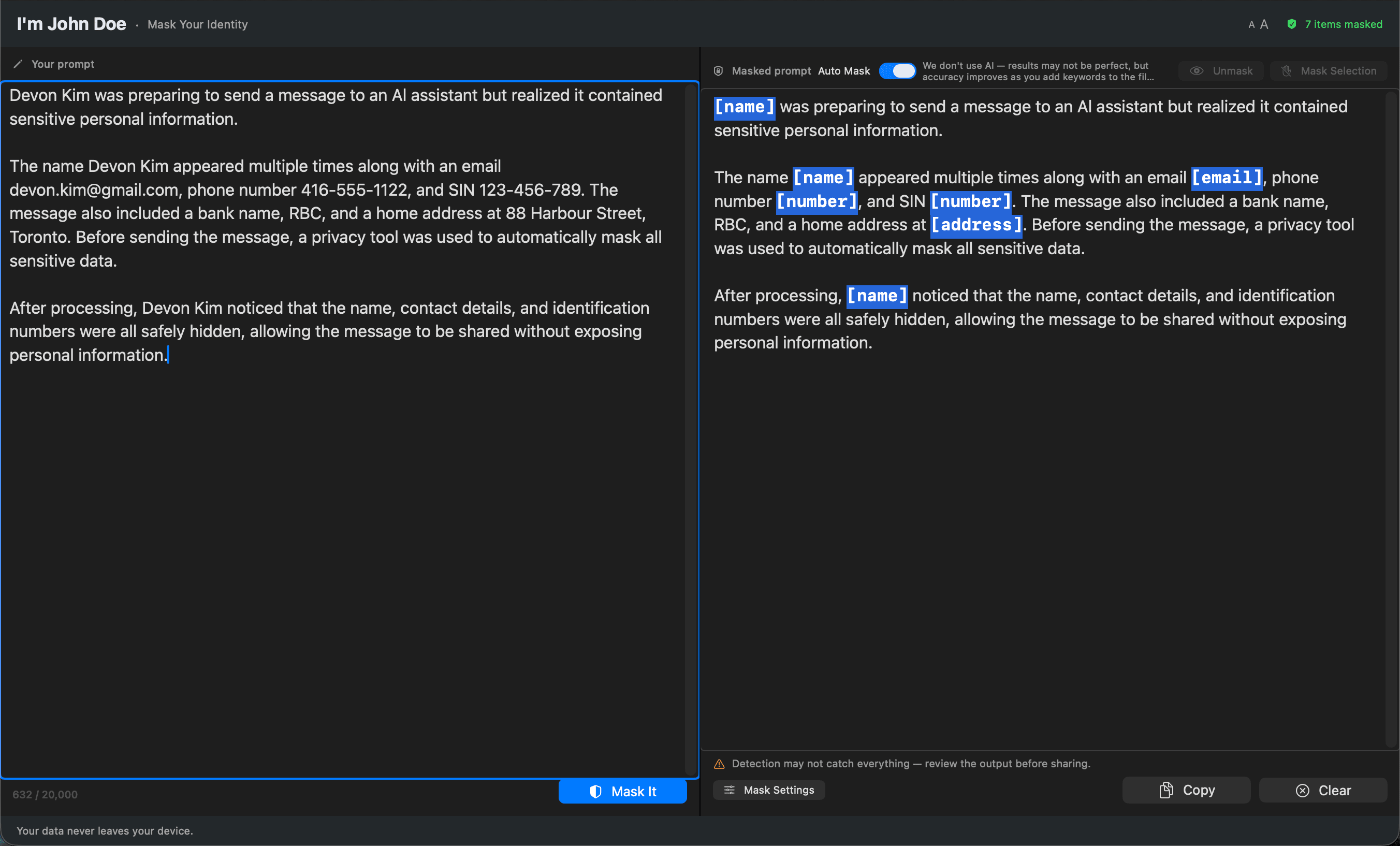Click the green shield on 7 items masked

click(x=1292, y=24)
